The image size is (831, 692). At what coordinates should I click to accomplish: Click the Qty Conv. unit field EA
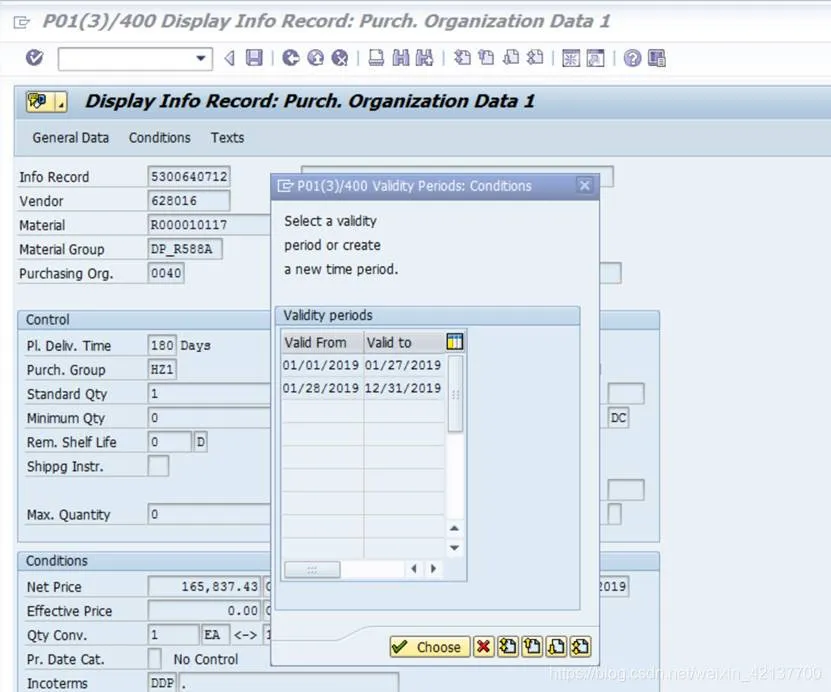(x=216, y=635)
